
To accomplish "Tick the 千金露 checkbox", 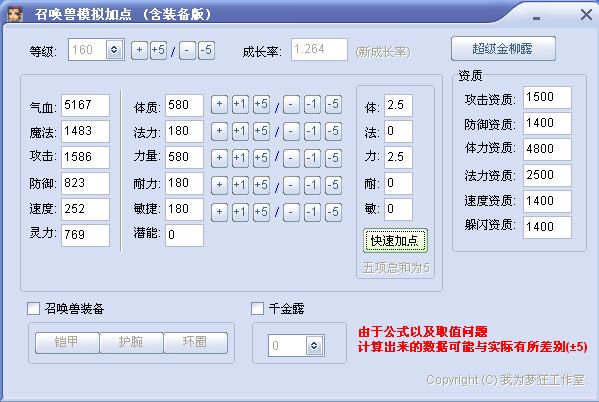I will (x=257, y=308).
